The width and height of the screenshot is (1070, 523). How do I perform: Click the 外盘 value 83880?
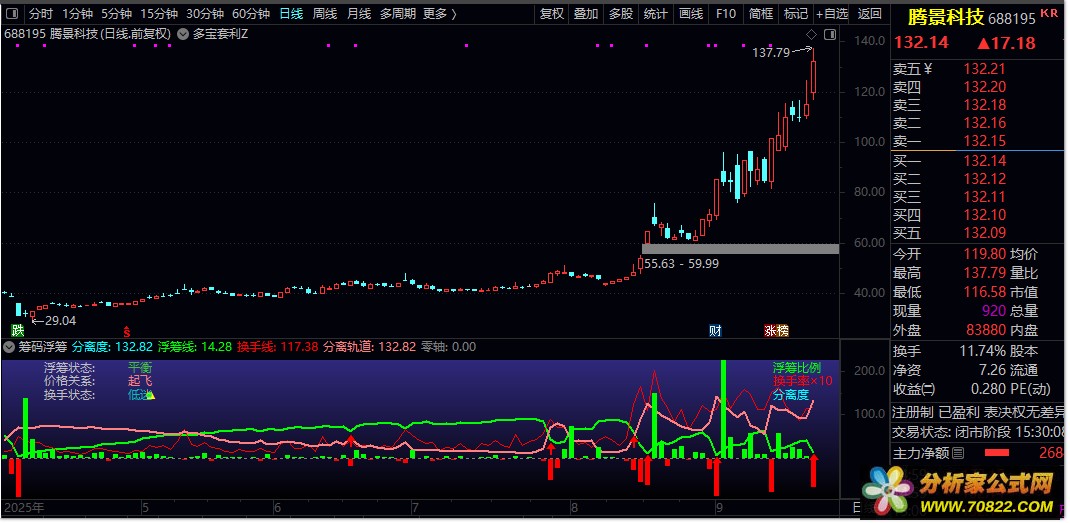[x=985, y=330]
